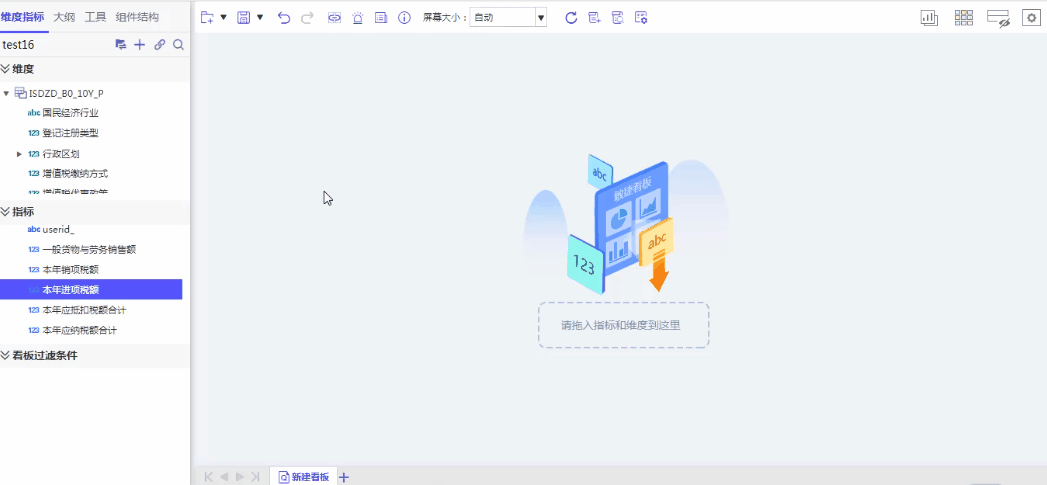Open the gear settings button at top right
The width and height of the screenshot is (1047, 485).
1030,18
